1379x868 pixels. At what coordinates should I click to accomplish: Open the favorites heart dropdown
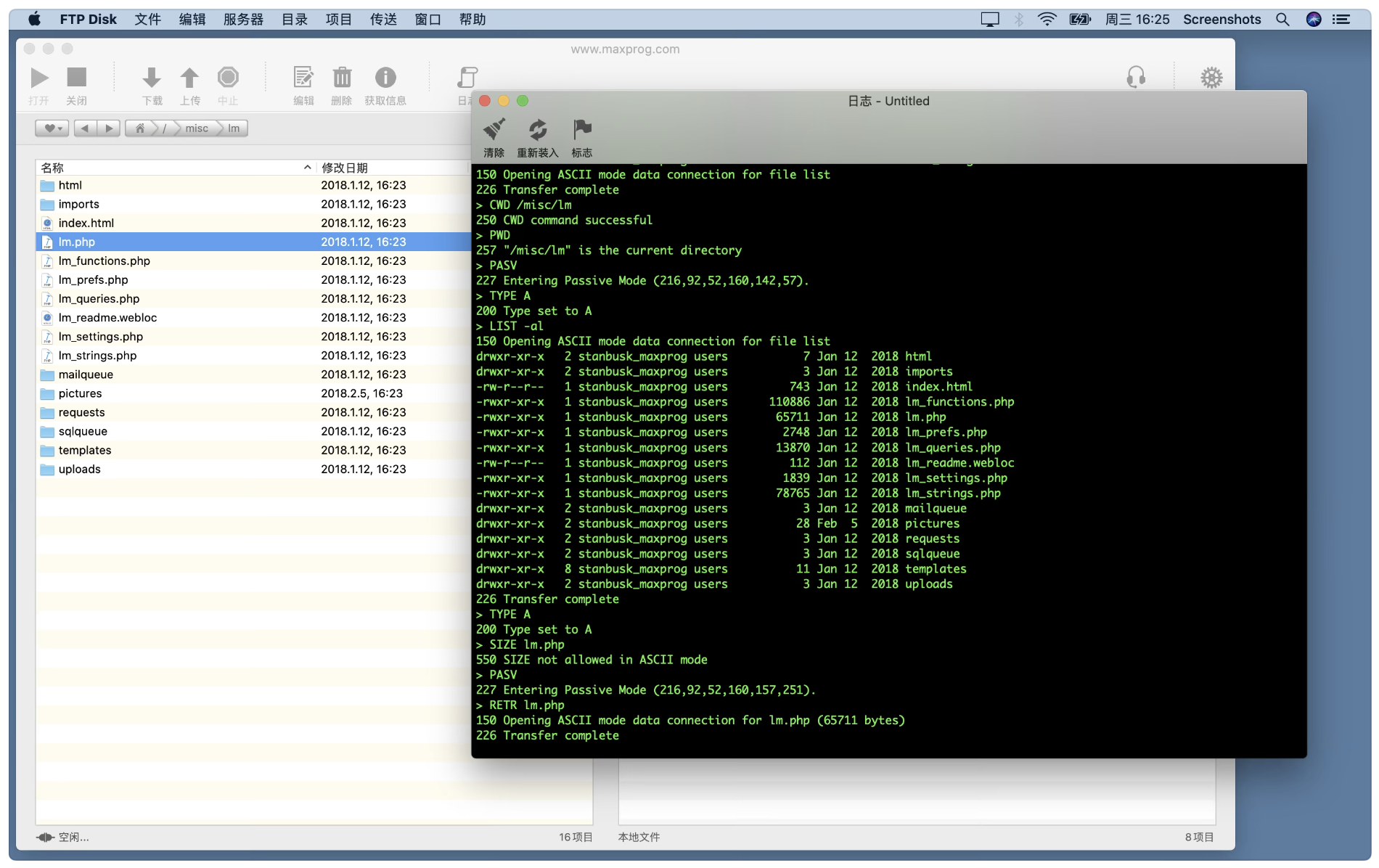(x=52, y=128)
